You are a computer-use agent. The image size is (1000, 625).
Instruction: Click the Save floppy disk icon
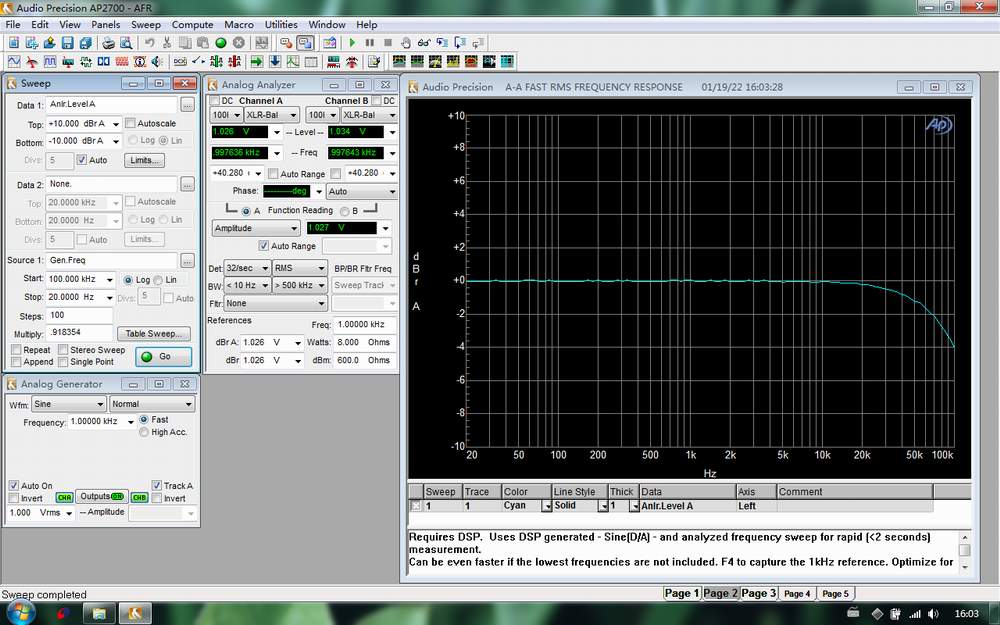coord(67,43)
